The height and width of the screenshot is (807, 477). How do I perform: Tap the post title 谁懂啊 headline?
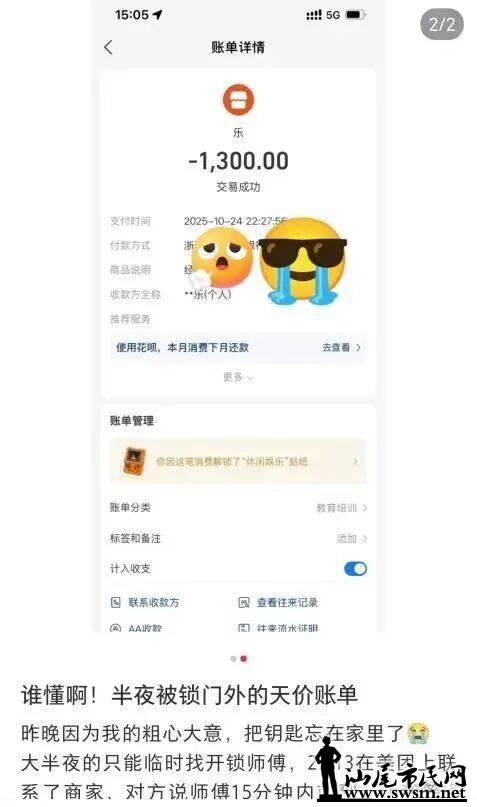pos(189,695)
